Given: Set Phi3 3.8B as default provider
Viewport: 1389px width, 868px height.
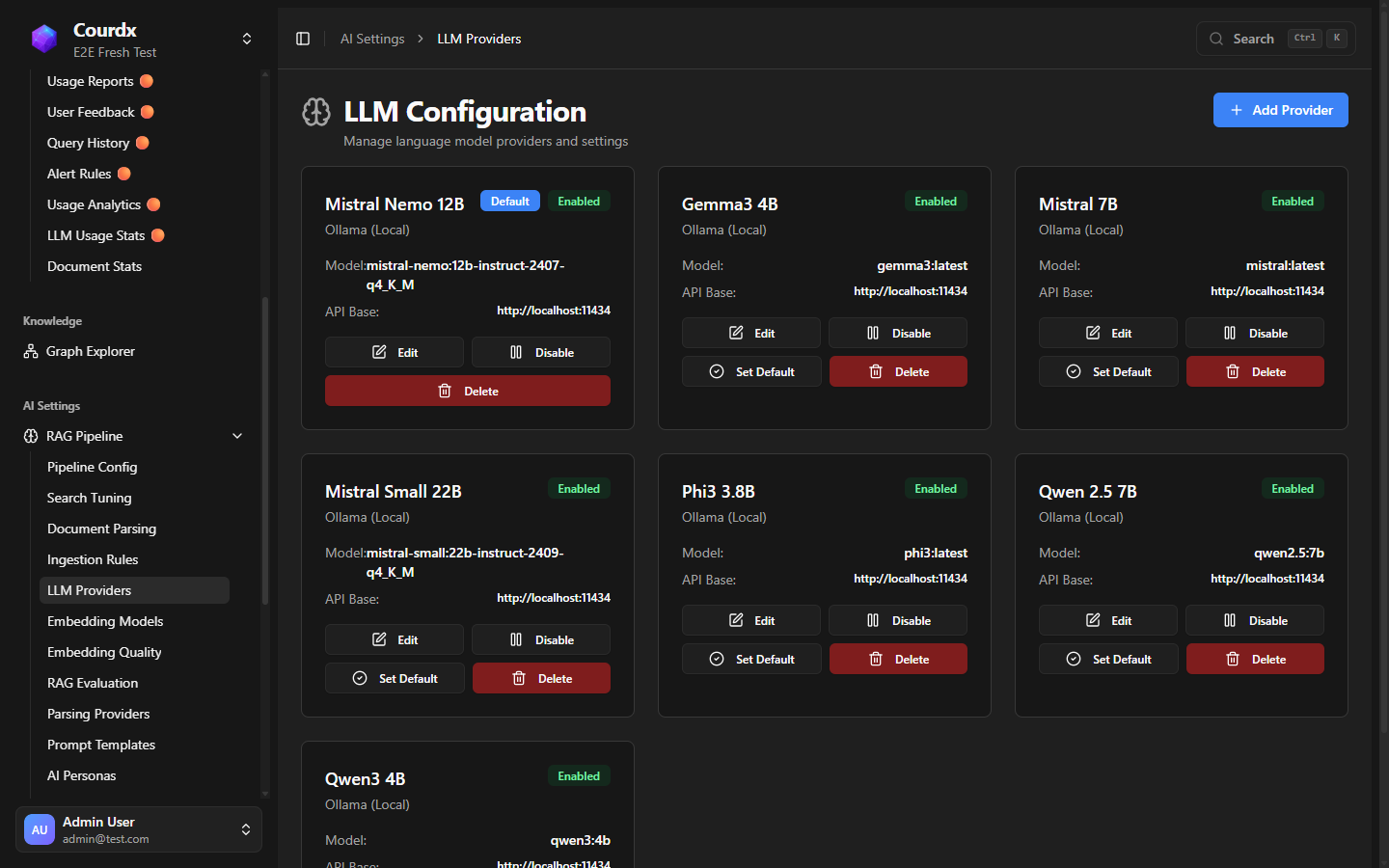Looking at the screenshot, I should point(751,660).
